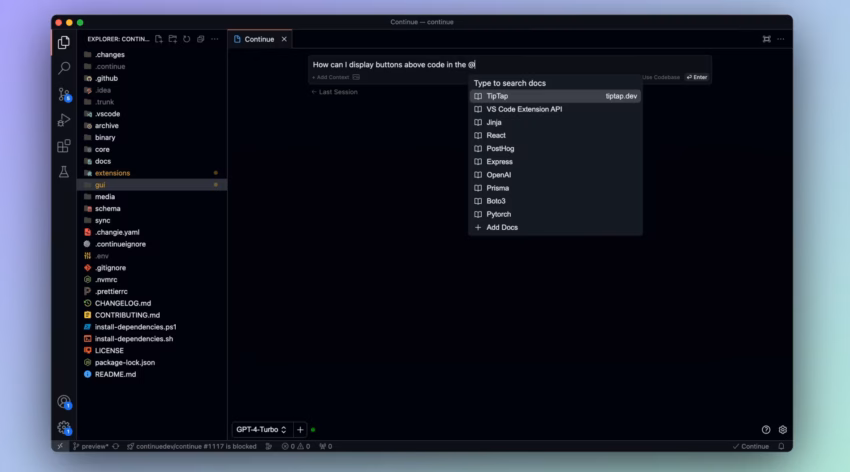Go back to Last Session
Image resolution: width=850 pixels, height=472 pixels.
[334, 92]
